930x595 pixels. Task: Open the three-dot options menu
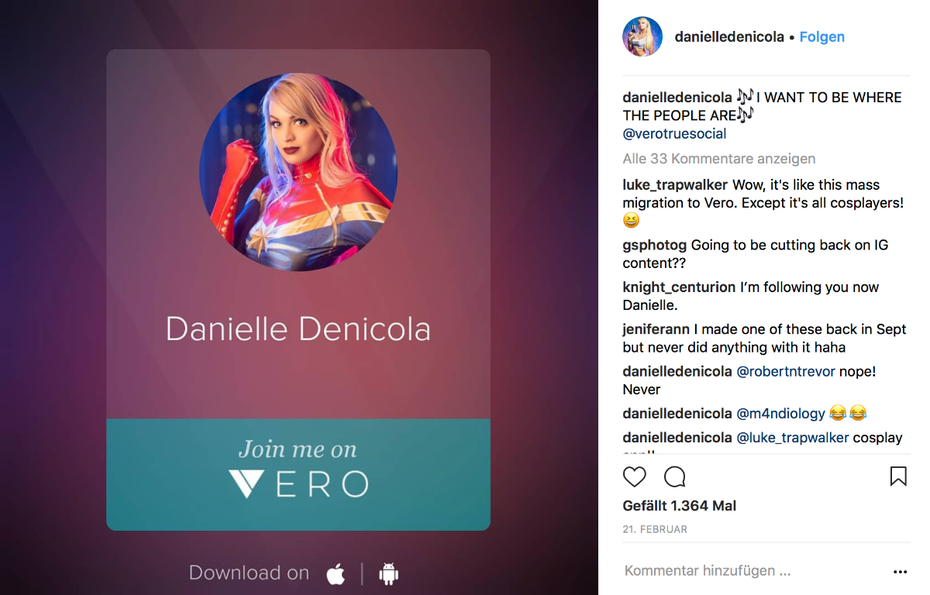tap(900, 572)
